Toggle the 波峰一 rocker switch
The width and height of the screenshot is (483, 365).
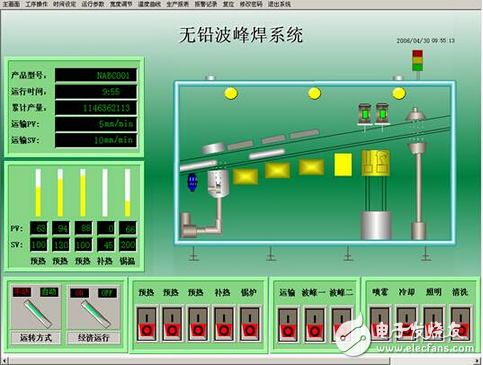[x=314, y=325]
